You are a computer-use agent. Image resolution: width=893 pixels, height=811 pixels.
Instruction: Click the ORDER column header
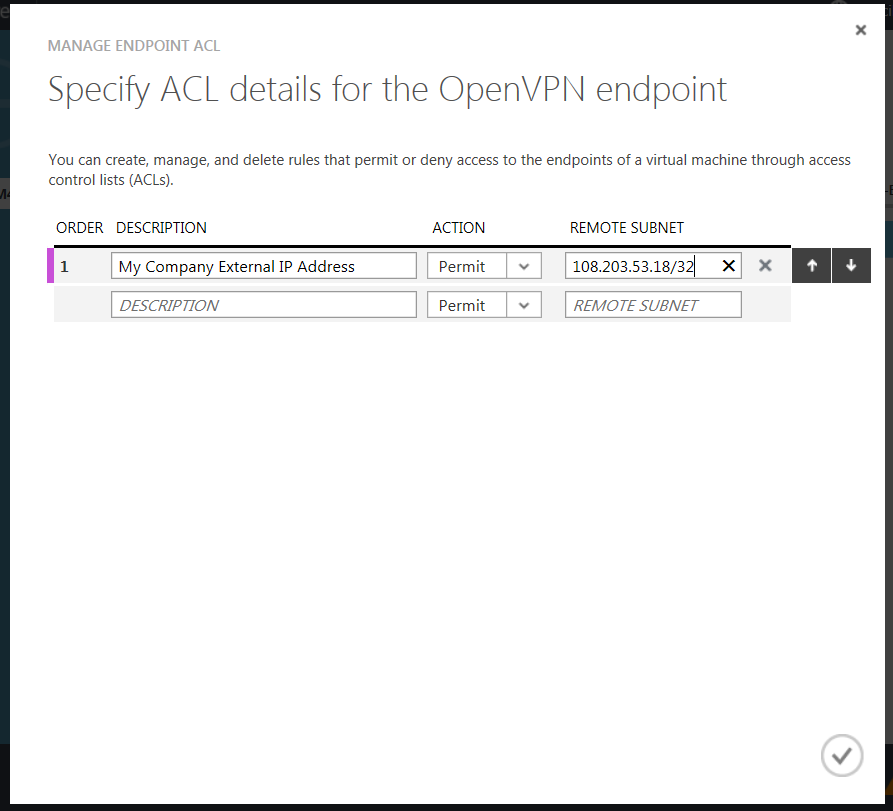tap(79, 228)
